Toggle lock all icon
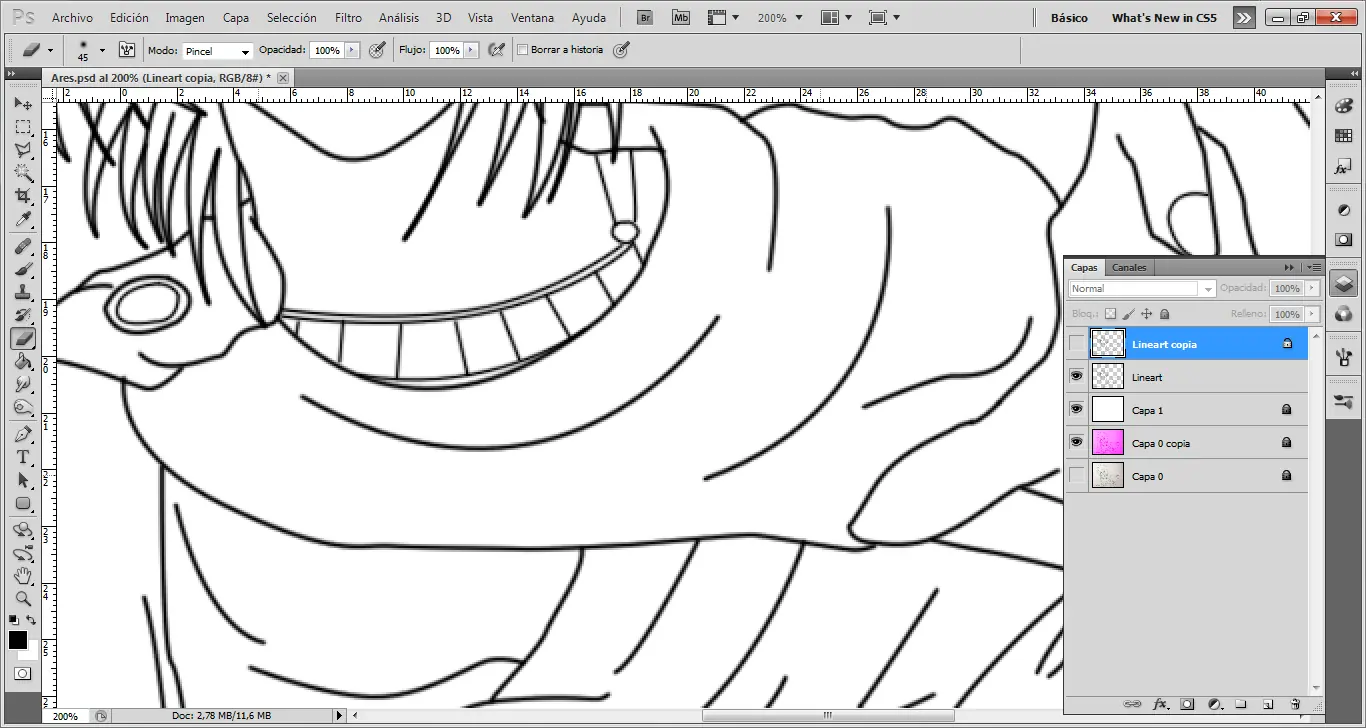1366x728 pixels. pos(1165,314)
